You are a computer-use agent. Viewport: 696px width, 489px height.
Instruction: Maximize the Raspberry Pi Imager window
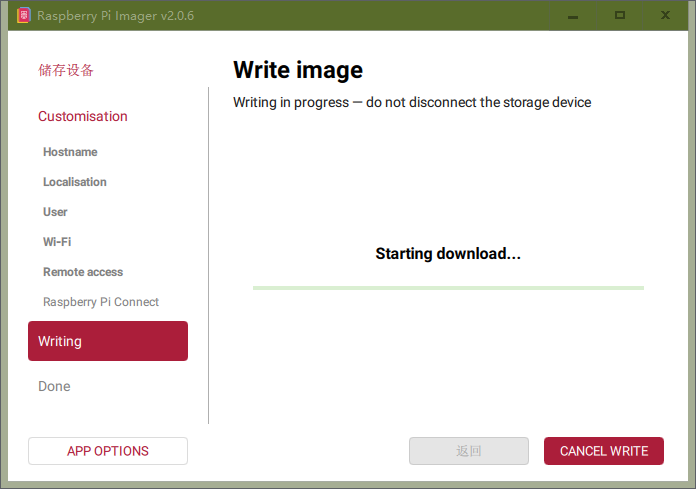(620, 16)
